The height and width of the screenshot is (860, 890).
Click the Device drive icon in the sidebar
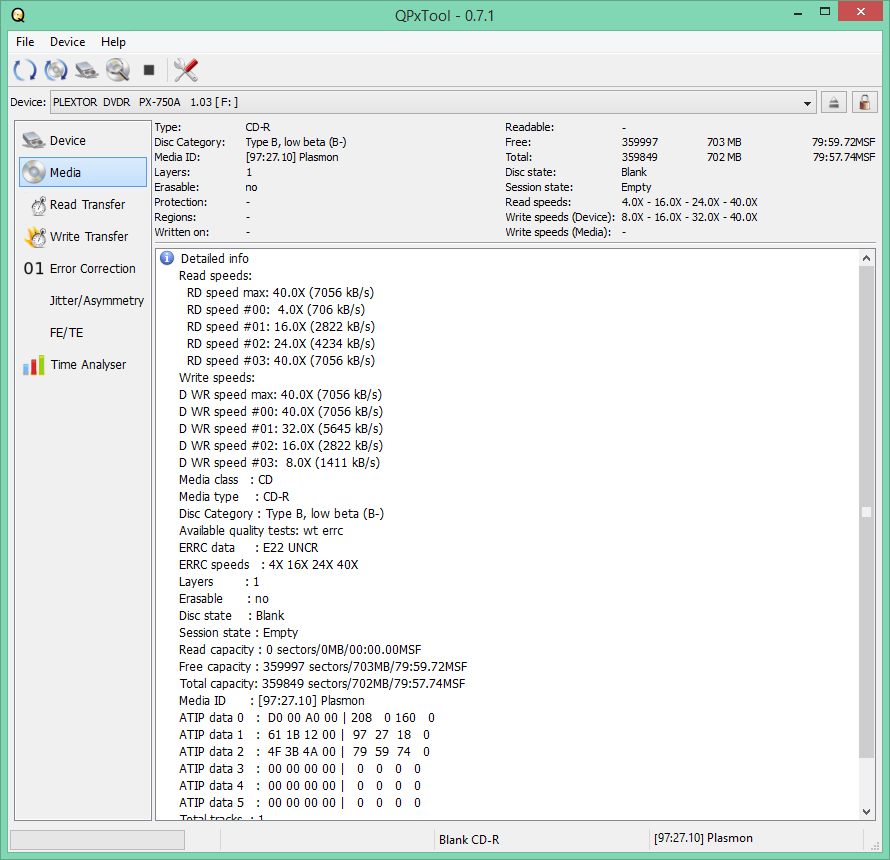[x=33, y=140]
